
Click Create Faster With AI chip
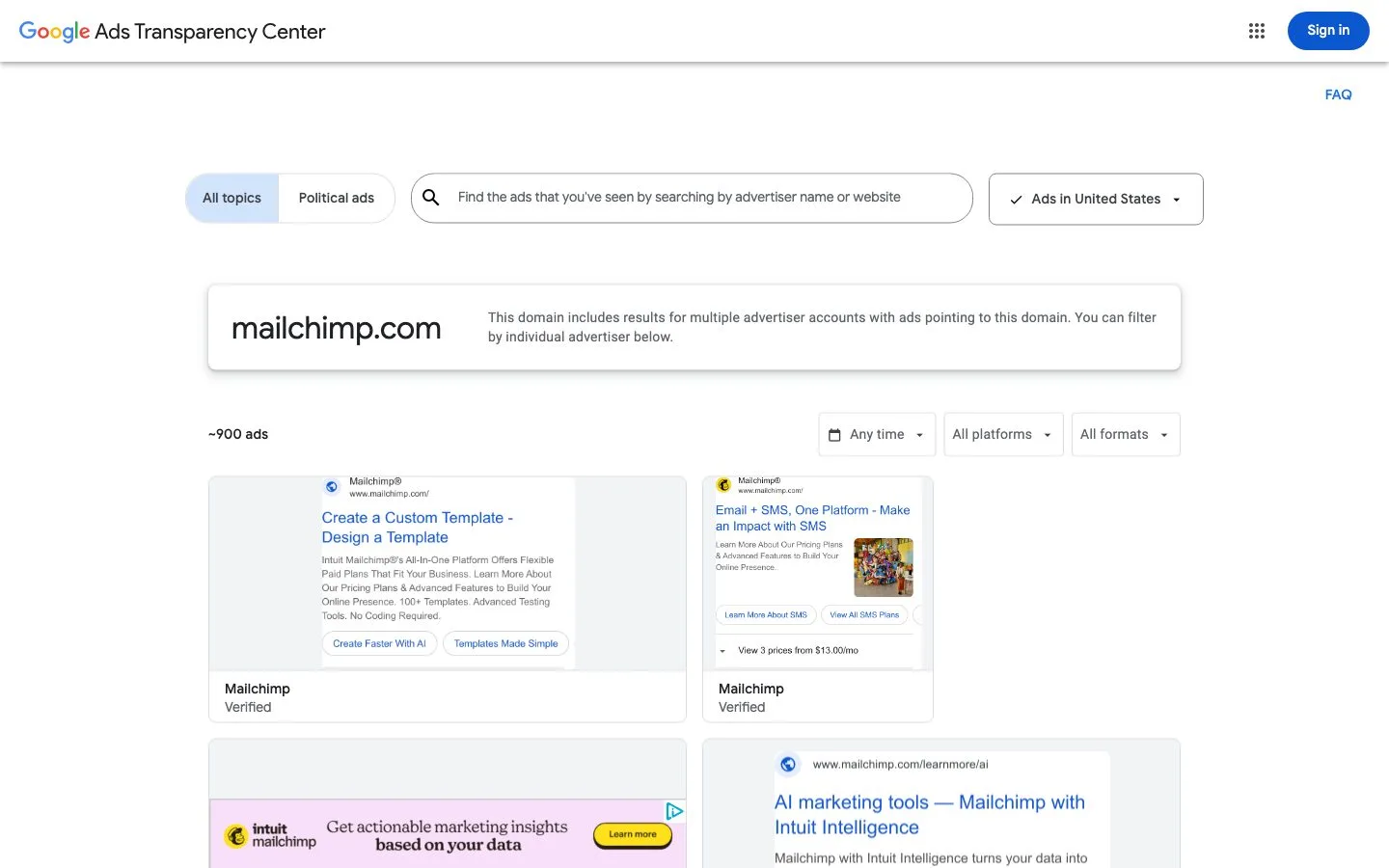[x=379, y=643]
